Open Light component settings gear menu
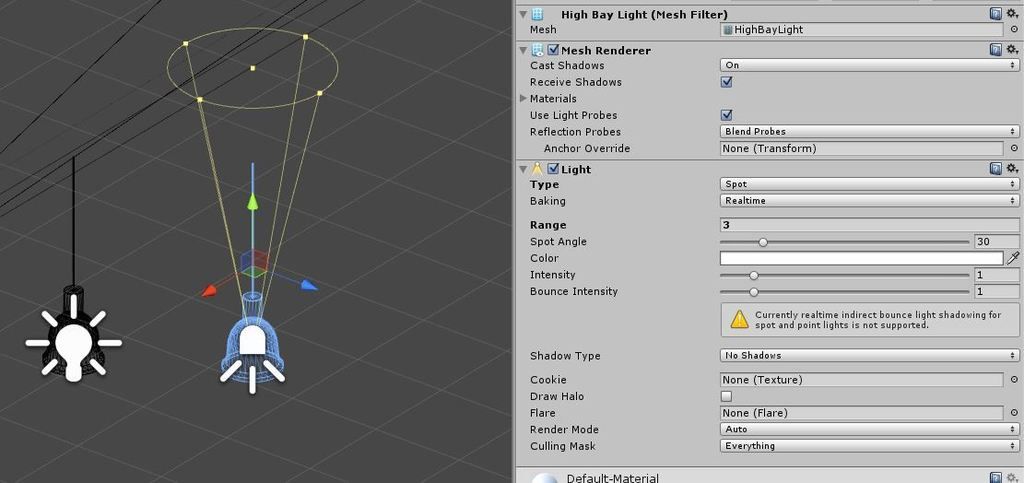The image size is (1024, 483). pos(1012,169)
